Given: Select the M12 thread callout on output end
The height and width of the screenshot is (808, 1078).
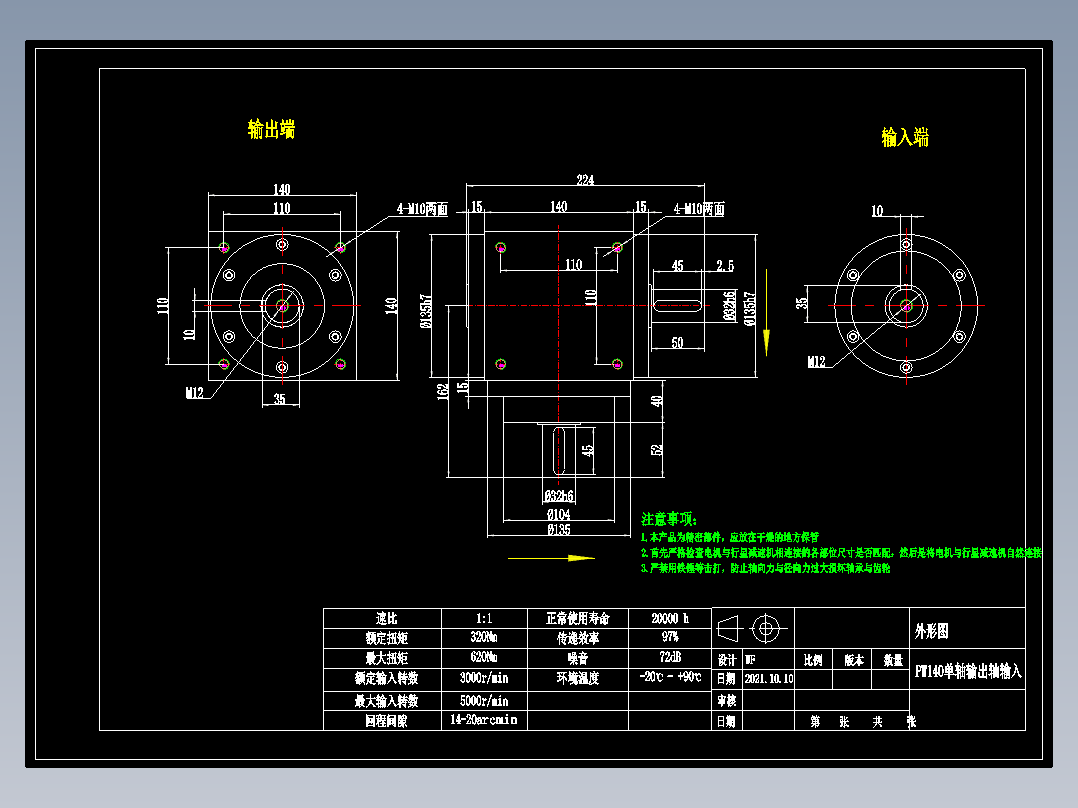Looking at the screenshot, I should 194,394.
